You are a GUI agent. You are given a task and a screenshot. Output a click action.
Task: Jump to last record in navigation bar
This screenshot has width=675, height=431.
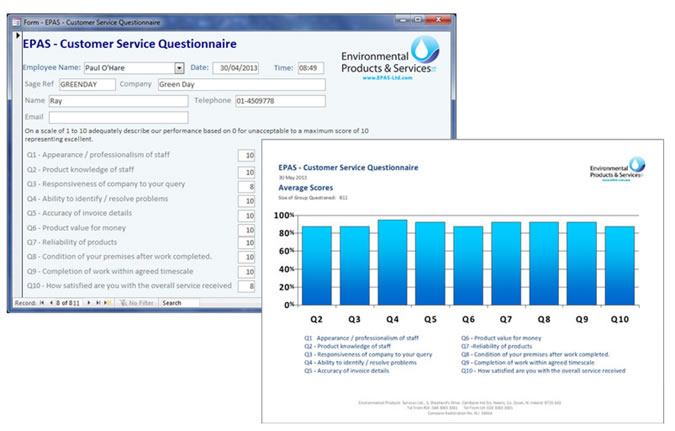[98, 303]
